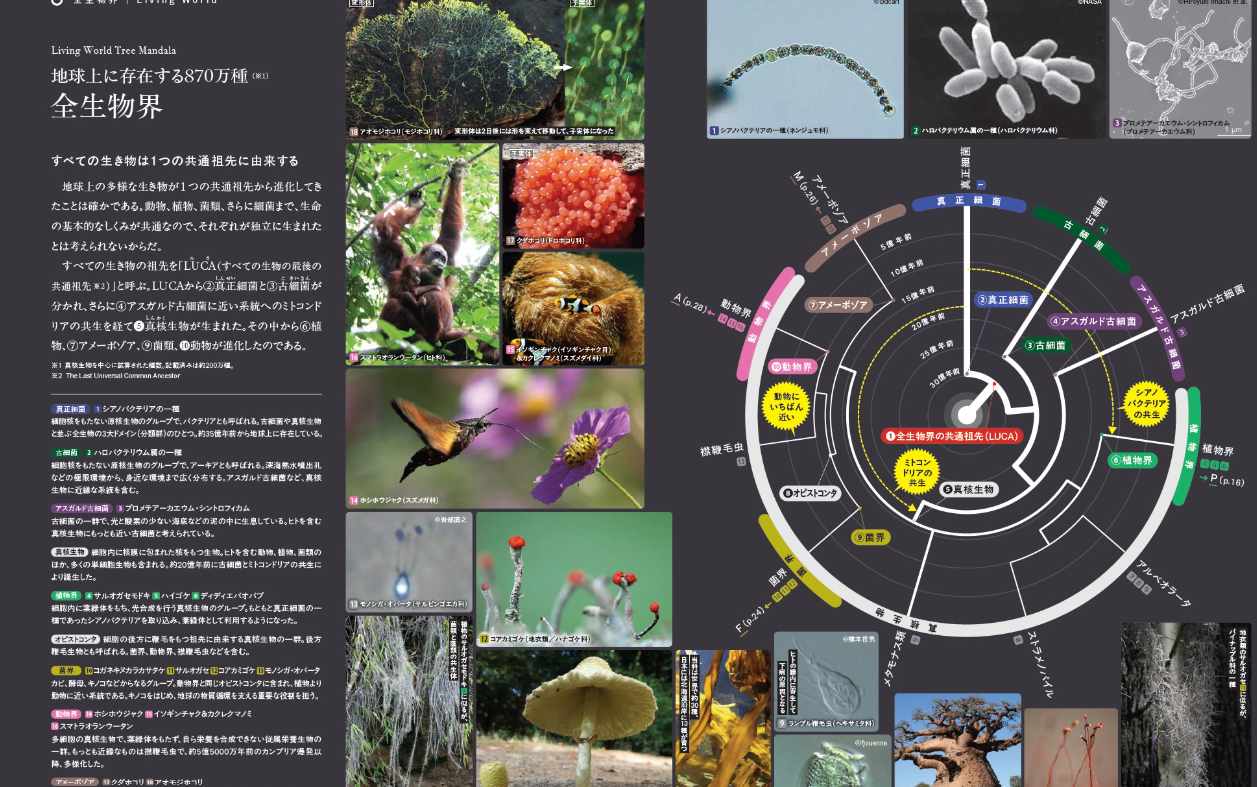Click the ランブル鞭毛虫 micrograph photo

pyautogui.click(x=826, y=681)
